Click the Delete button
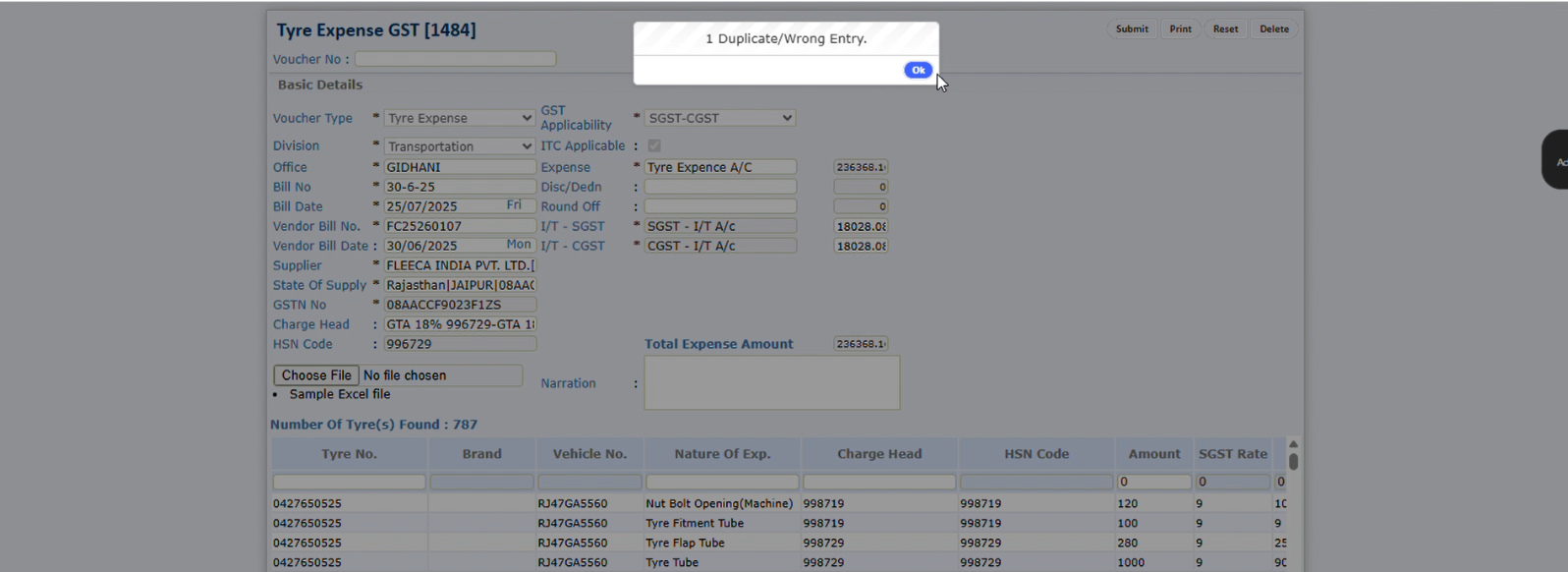The image size is (1568, 572). 1273,29
